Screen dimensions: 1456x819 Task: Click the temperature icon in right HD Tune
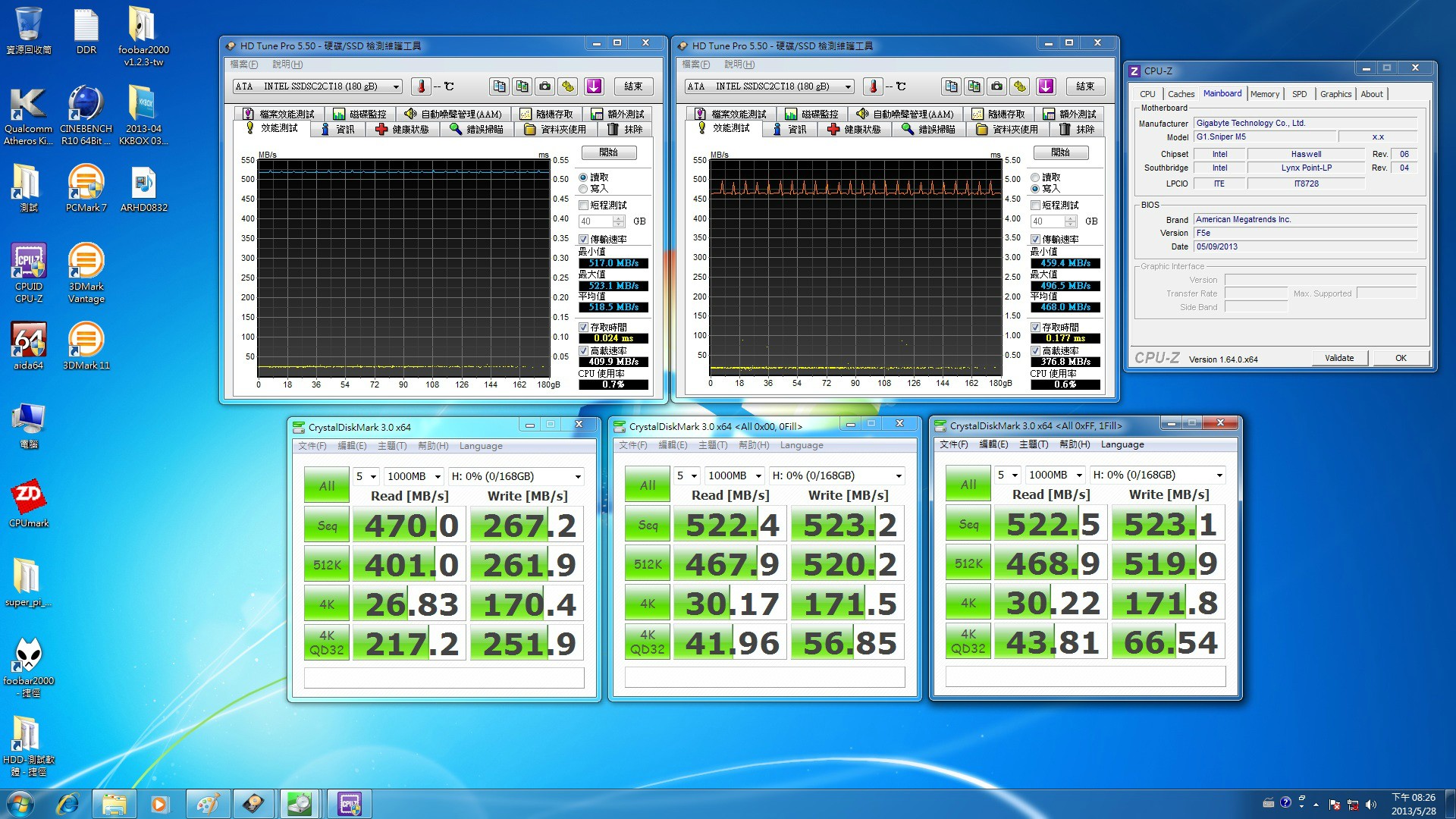[873, 86]
